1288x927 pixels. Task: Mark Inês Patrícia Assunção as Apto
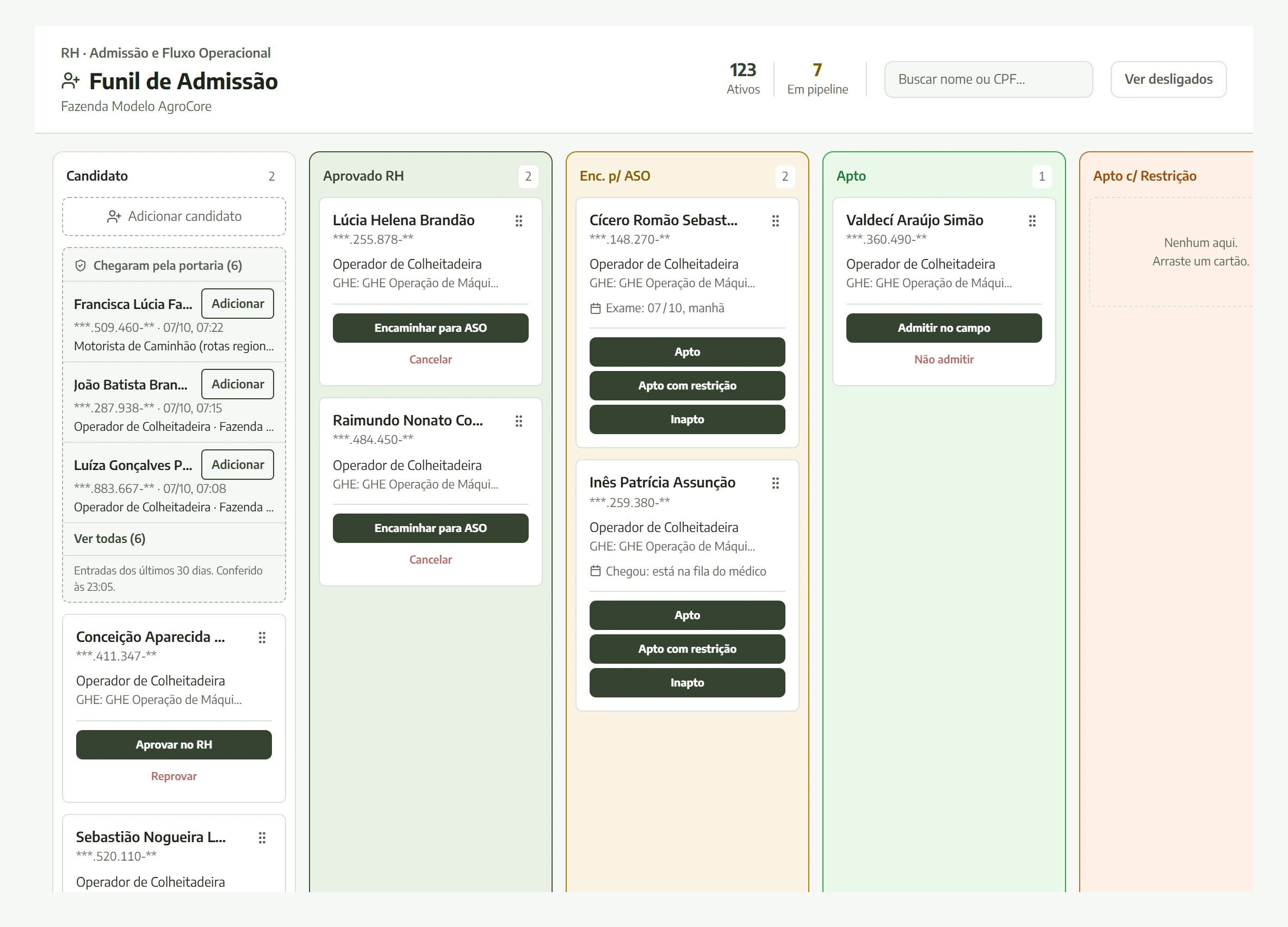[687, 615]
